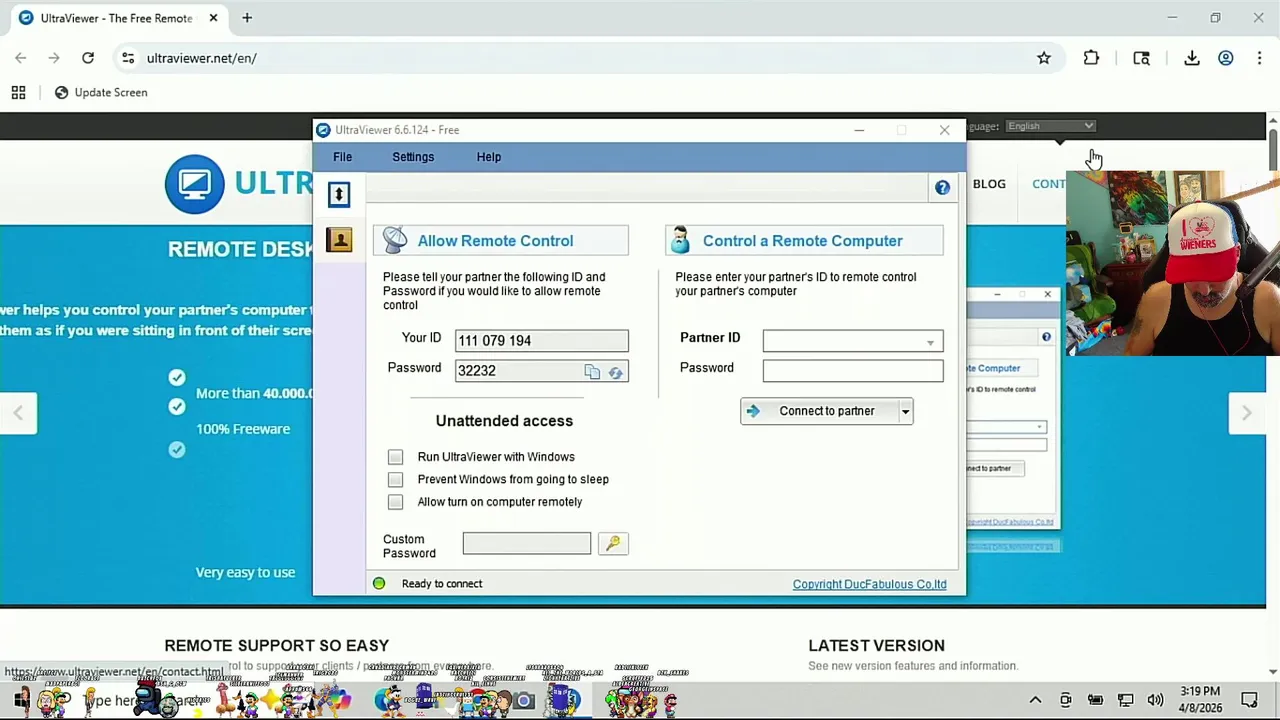Open the blue help question mark icon
This screenshot has height=720, width=1280.
pyautogui.click(x=942, y=188)
